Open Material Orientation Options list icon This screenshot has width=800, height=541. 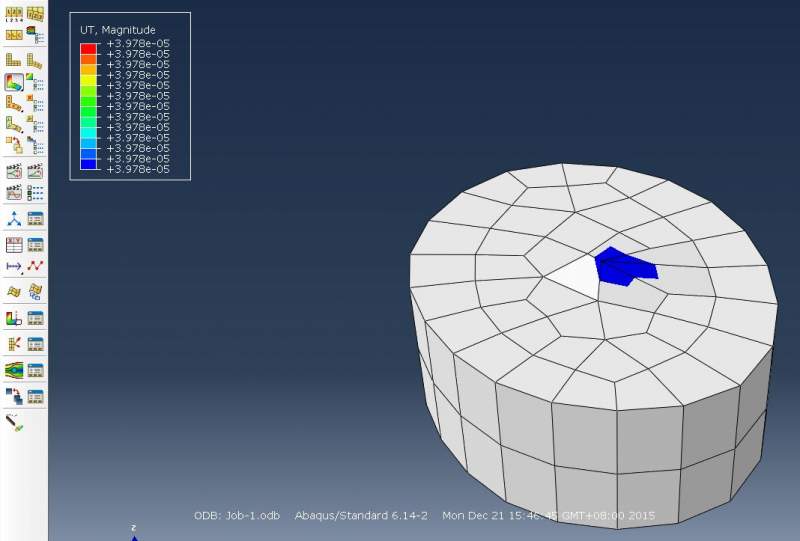[x=35, y=125]
